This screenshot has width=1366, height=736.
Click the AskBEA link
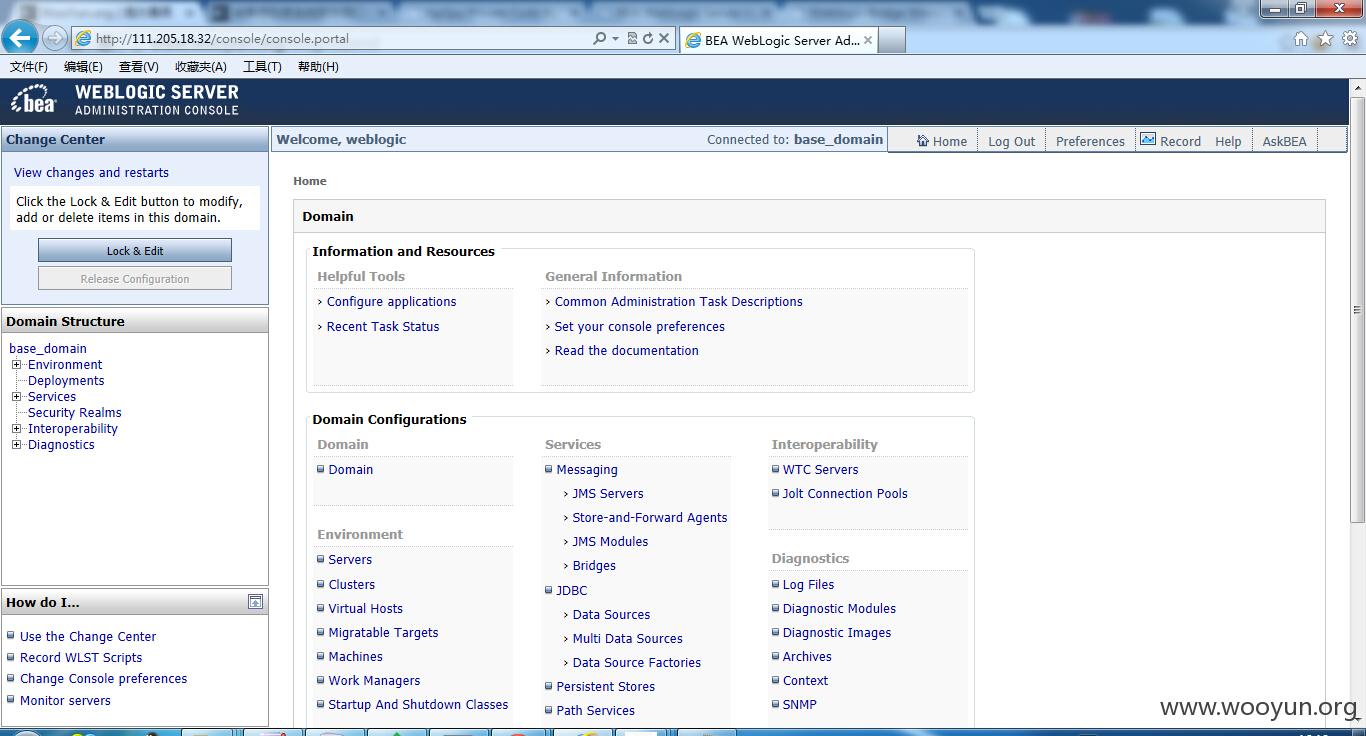pos(1284,141)
